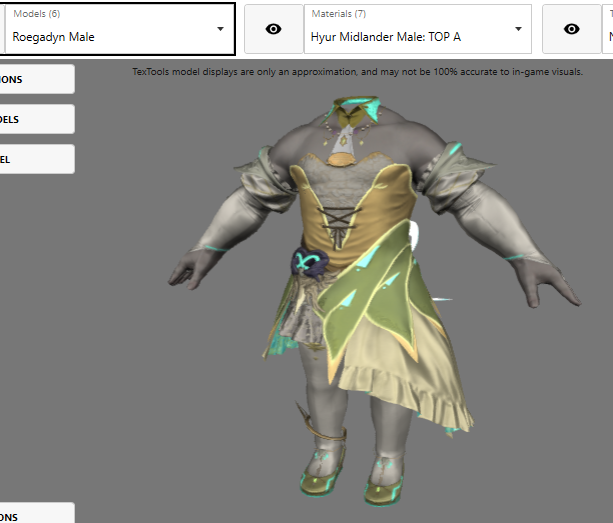Click the top sidebar button ending in 'ONS'
The height and width of the screenshot is (523, 613).
(x=37, y=79)
